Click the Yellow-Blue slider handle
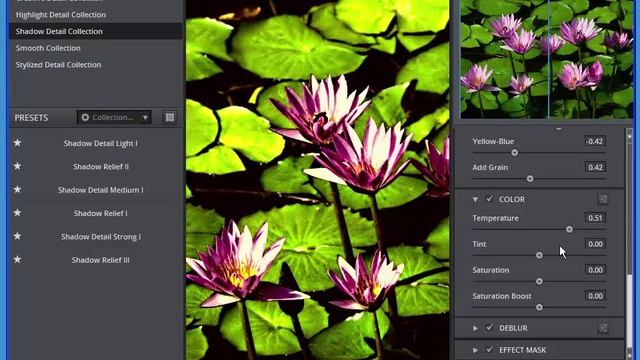The height and width of the screenshot is (360, 640). click(515, 153)
